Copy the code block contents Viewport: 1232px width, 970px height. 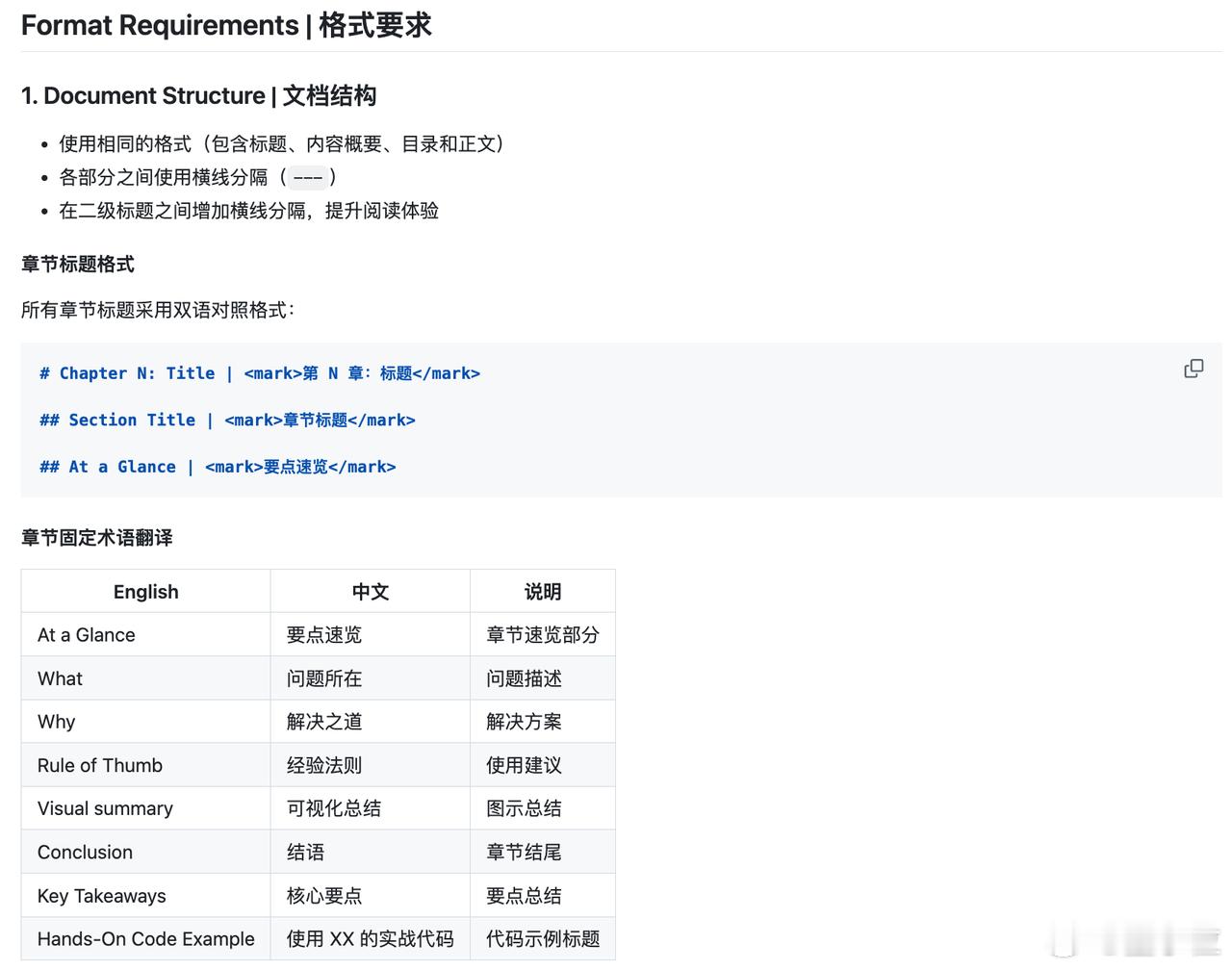[x=1193, y=369]
